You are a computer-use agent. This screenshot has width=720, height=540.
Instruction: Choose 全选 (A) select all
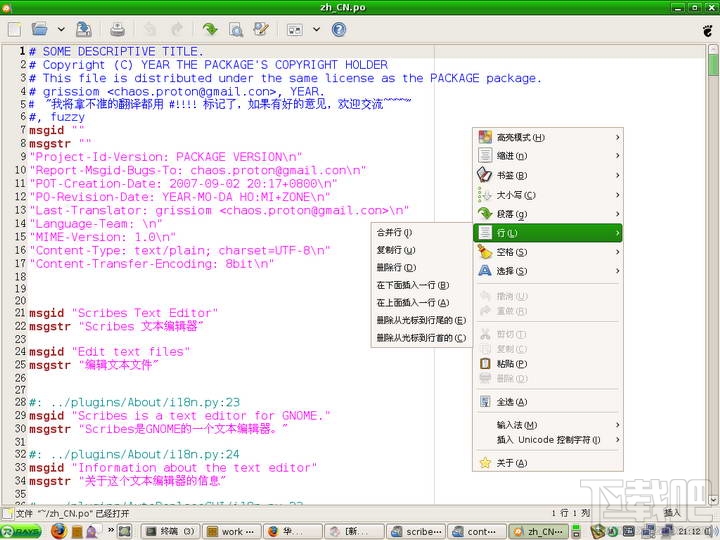pos(548,402)
